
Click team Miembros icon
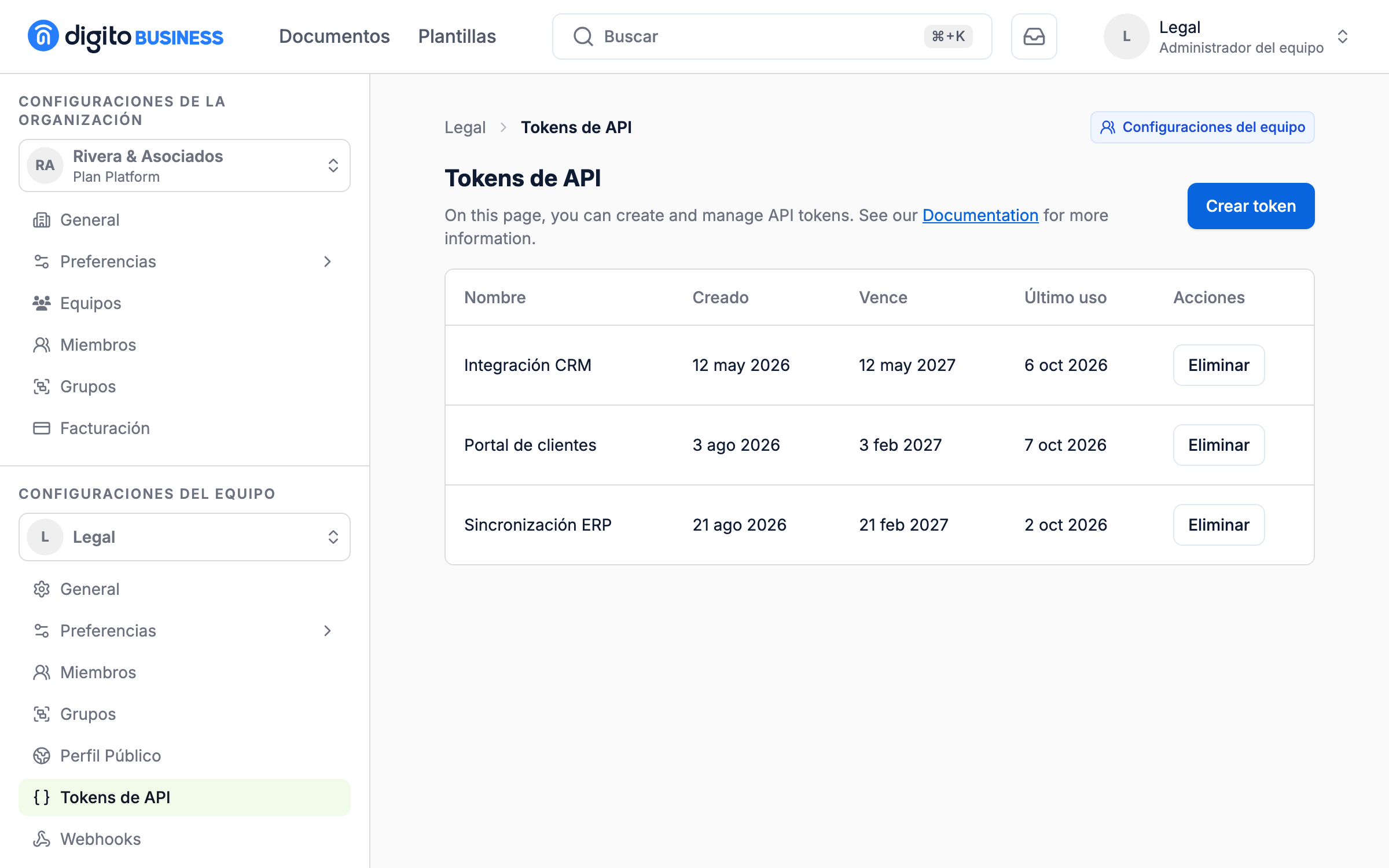click(x=42, y=672)
